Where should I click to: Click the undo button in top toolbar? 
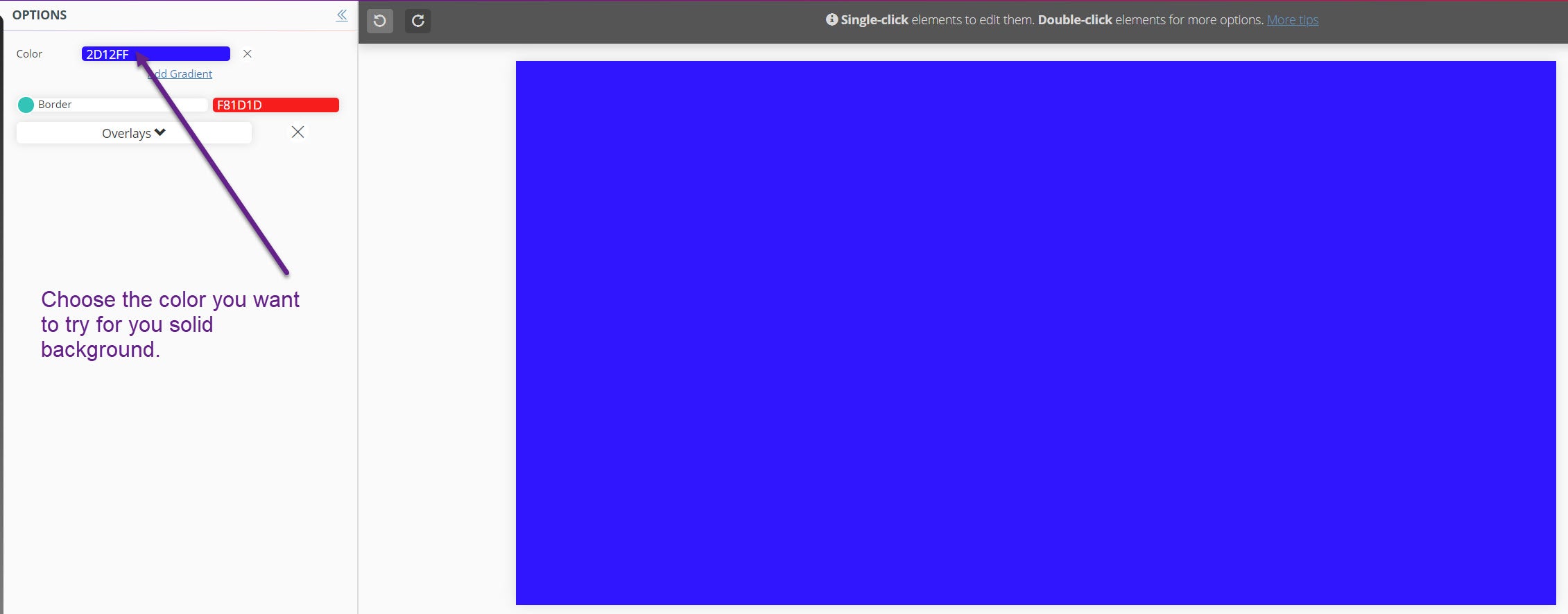pyautogui.click(x=380, y=21)
